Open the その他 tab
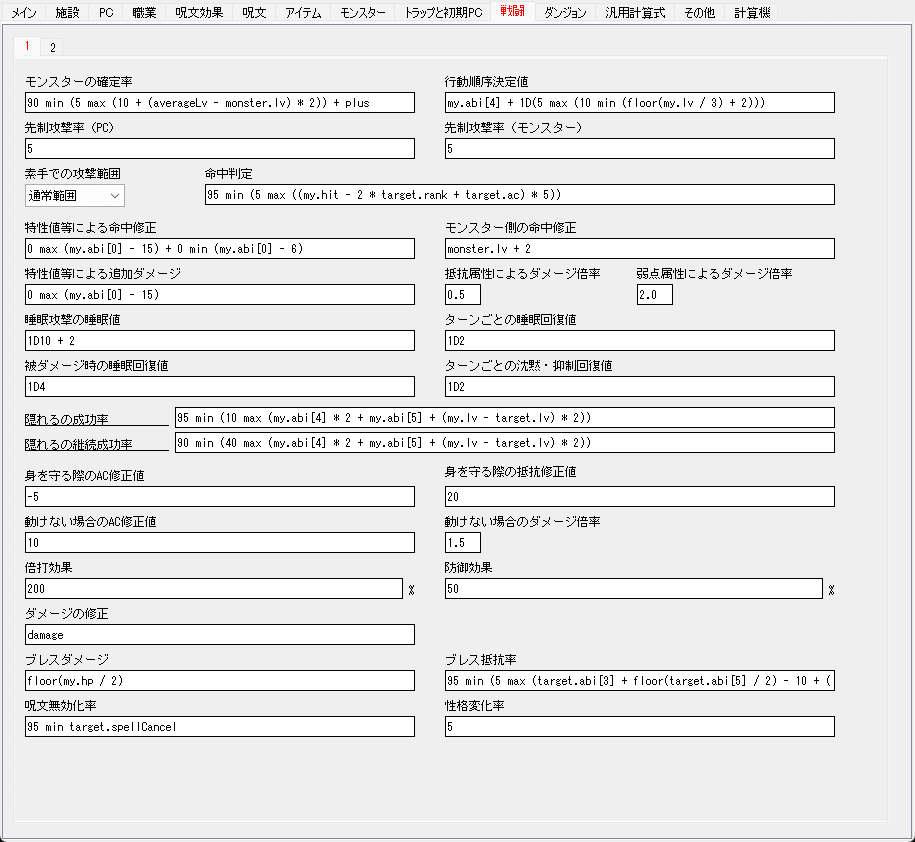 [699, 12]
